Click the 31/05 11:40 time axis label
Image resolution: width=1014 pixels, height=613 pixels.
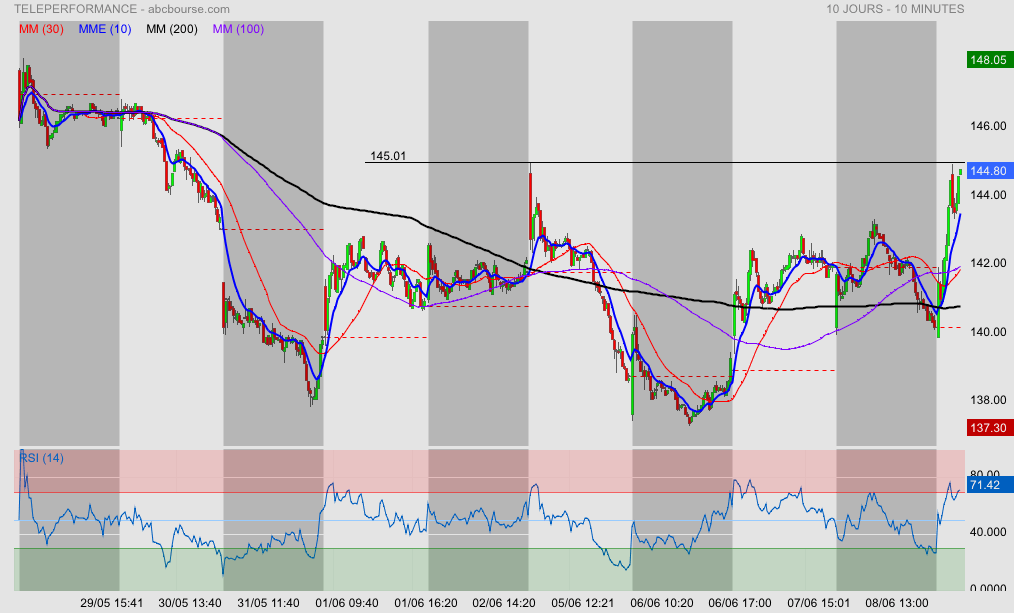(268, 603)
